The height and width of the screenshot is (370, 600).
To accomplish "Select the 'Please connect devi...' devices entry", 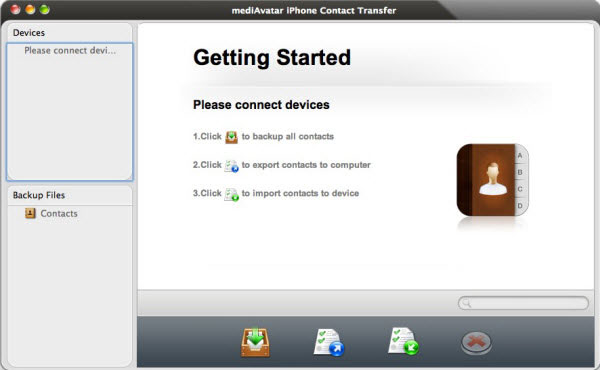I will point(70,51).
